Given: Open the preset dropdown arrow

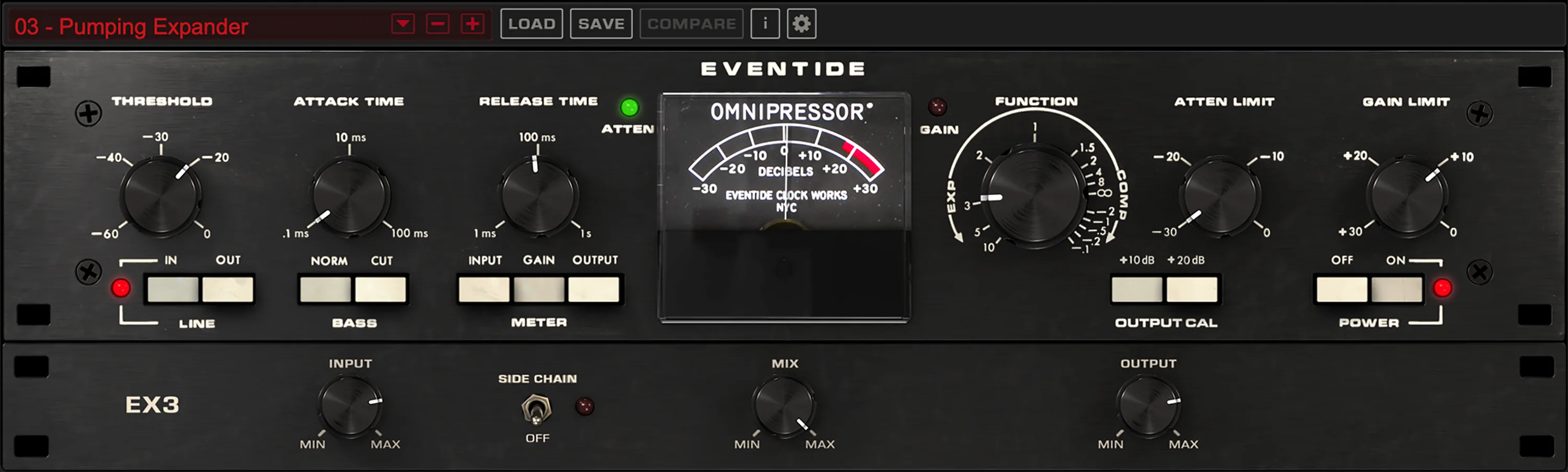Looking at the screenshot, I should 403,25.
